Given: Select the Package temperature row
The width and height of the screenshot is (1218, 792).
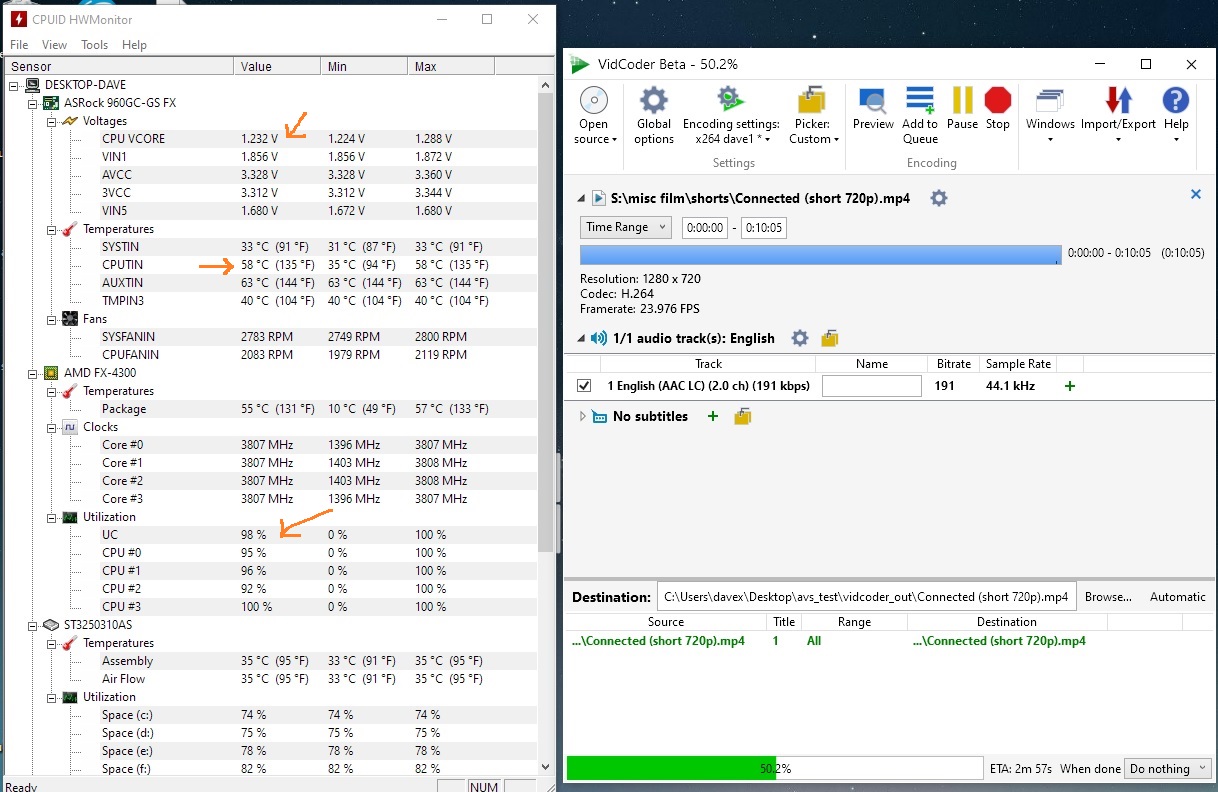Looking at the screenshot, I should tap(272, 409).
